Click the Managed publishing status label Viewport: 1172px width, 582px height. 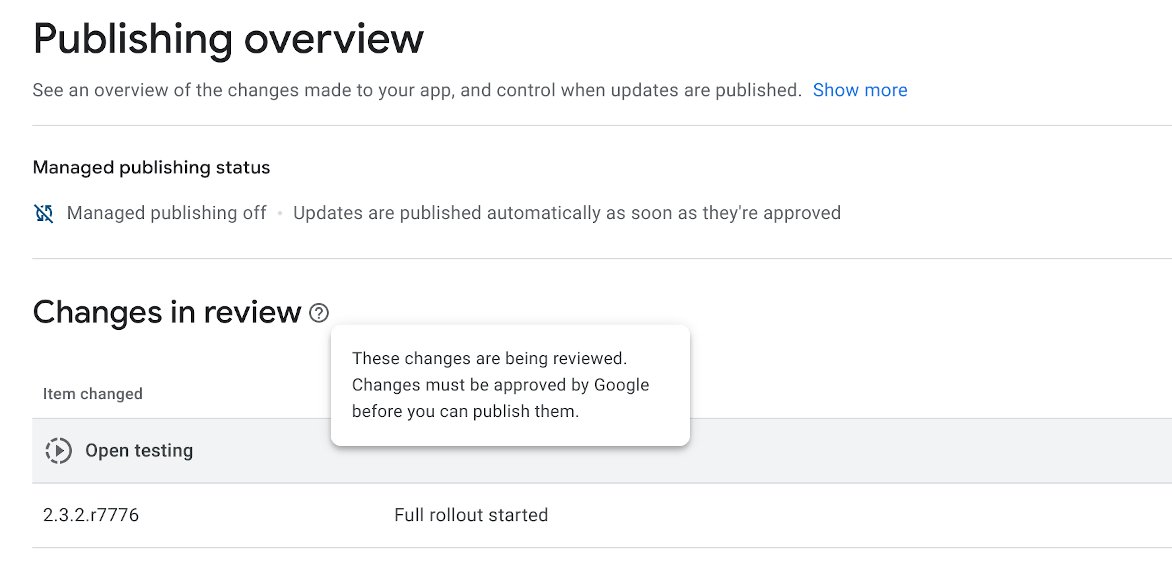click(x=151, y=167)
